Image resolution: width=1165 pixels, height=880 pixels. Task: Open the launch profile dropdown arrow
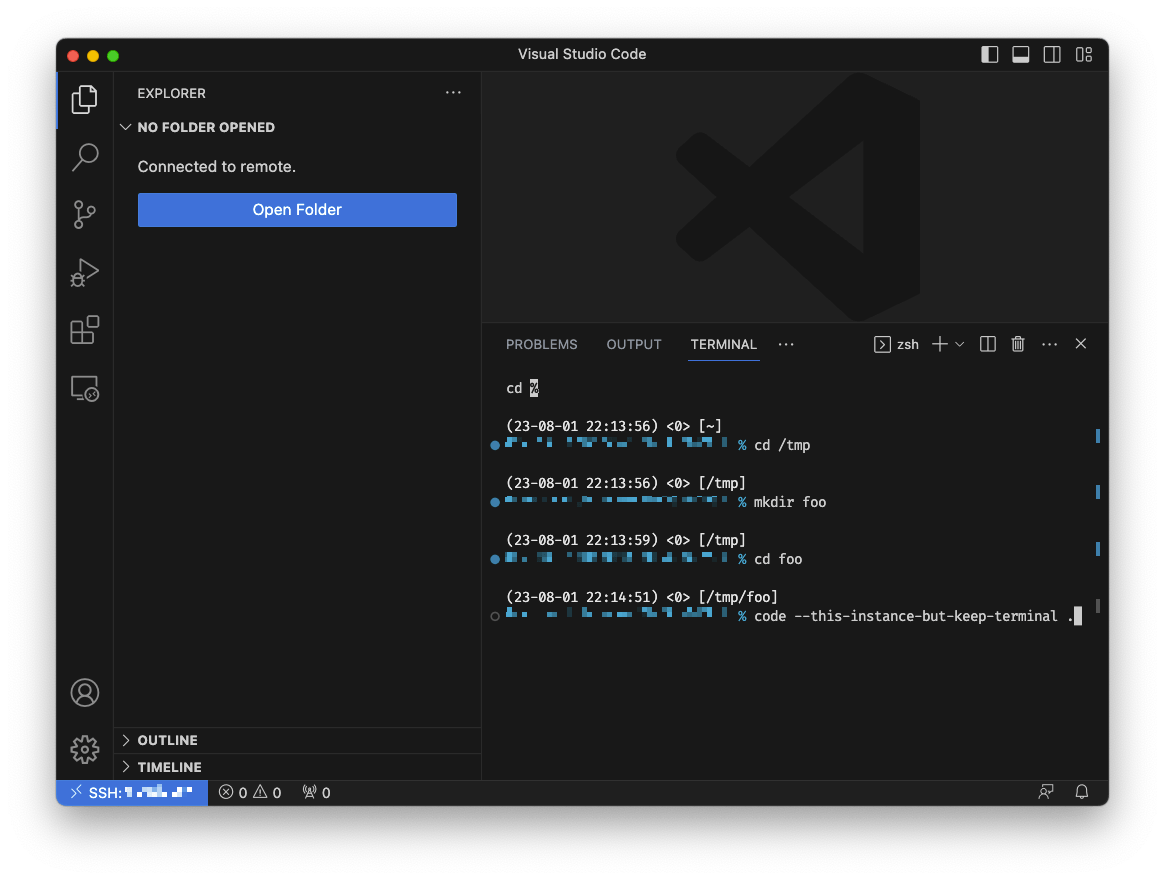point(960,344)
